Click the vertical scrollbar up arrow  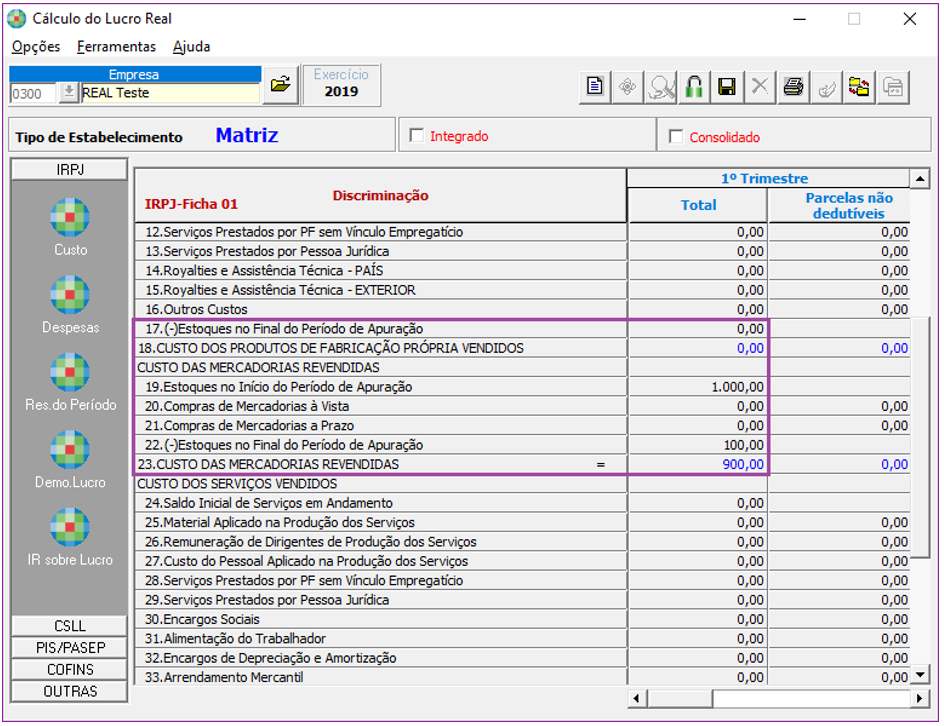pyautogui.click(x=920, y=179)
